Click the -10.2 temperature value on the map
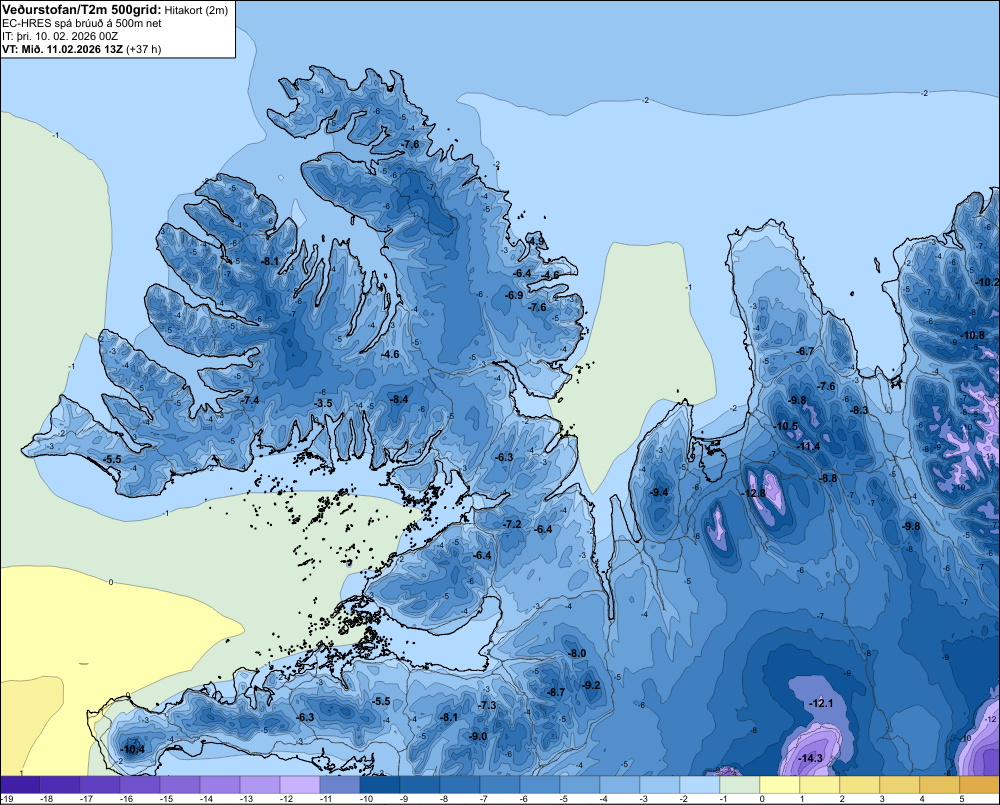 [987, 283]
